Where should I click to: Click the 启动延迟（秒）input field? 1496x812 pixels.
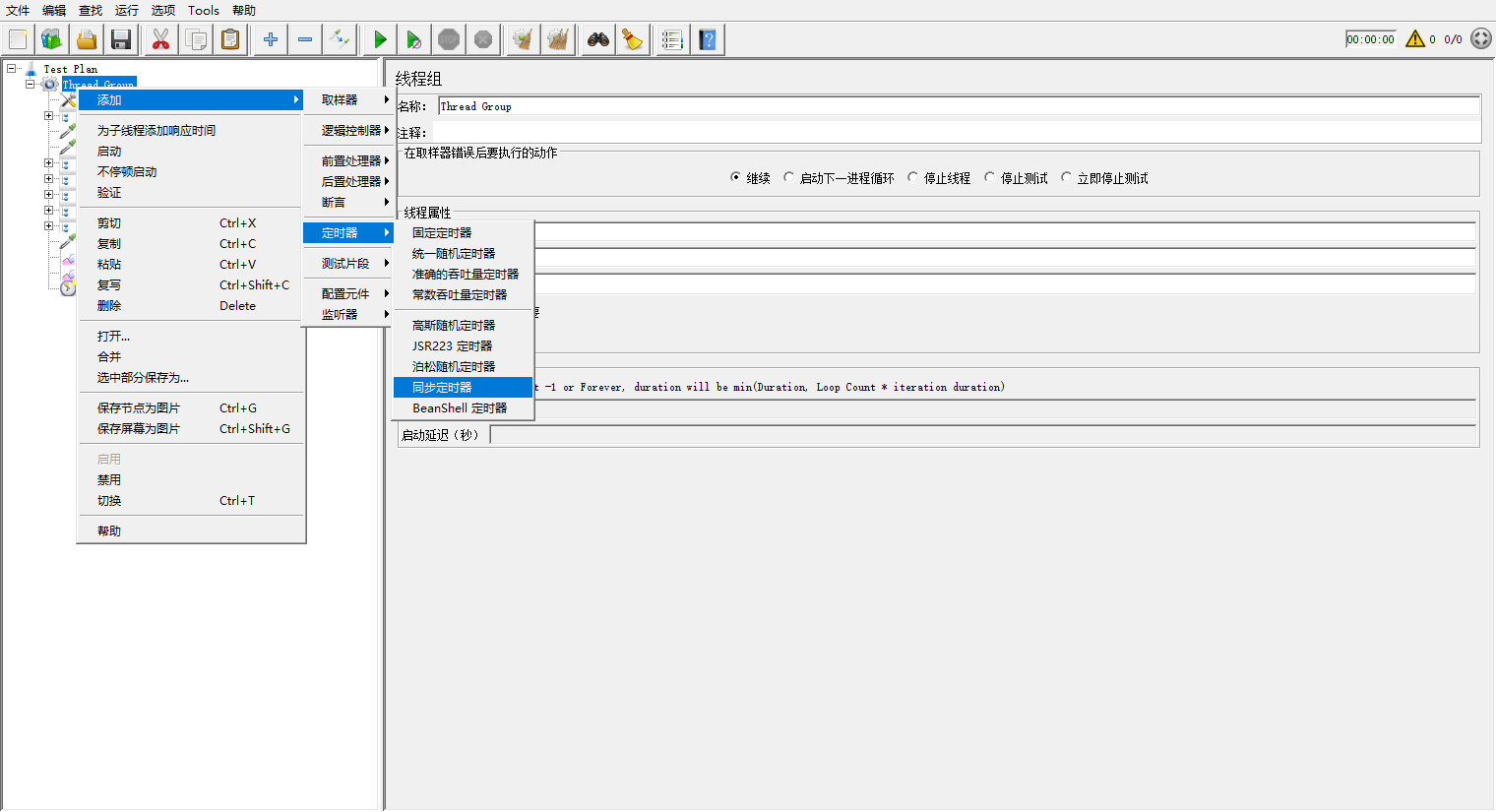(x=982, y=434)
